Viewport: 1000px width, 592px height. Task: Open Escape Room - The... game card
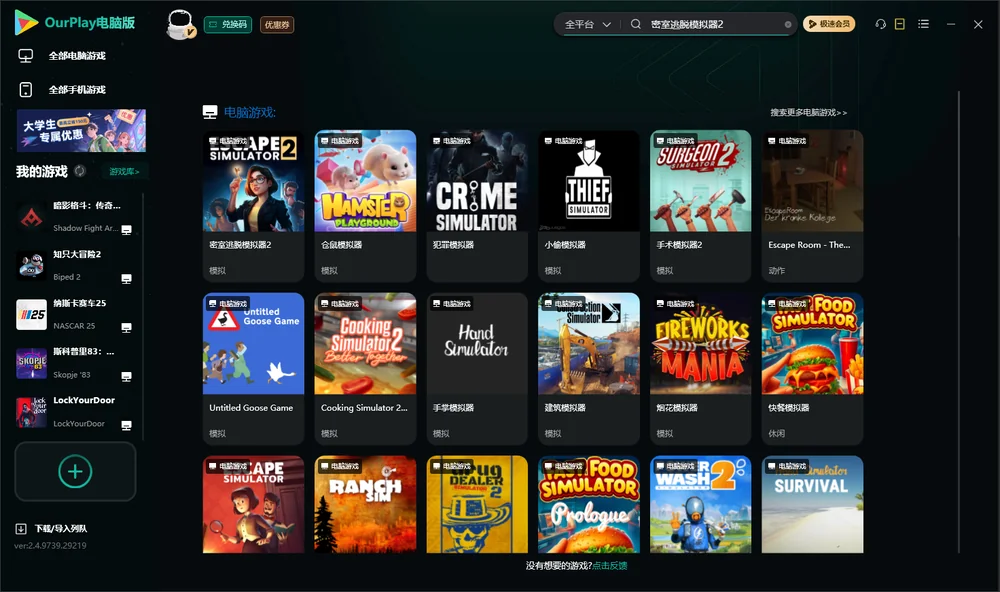[x=812, y=206]
